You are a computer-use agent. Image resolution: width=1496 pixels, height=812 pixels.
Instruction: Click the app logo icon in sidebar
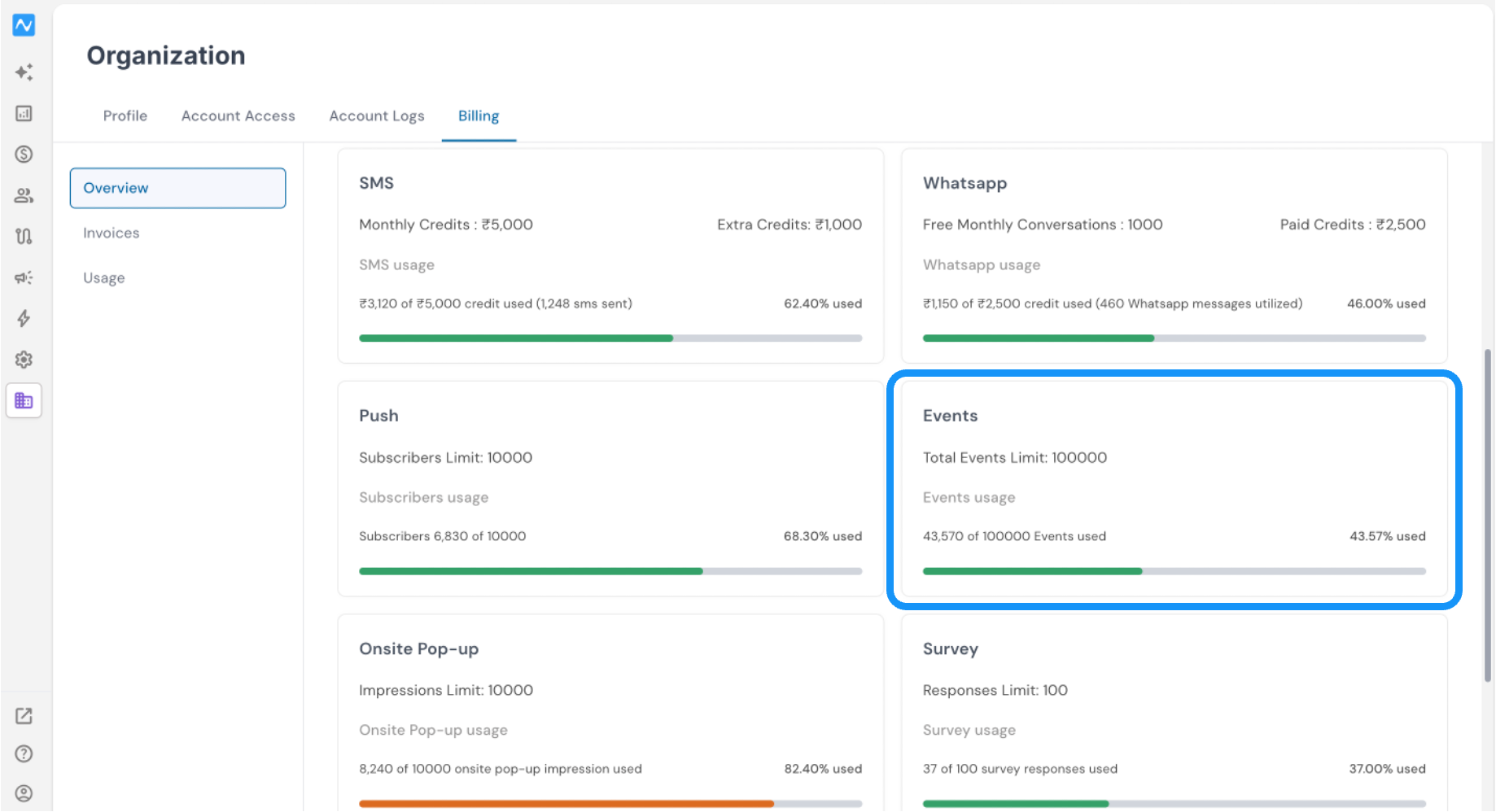(x=24, y=25)
